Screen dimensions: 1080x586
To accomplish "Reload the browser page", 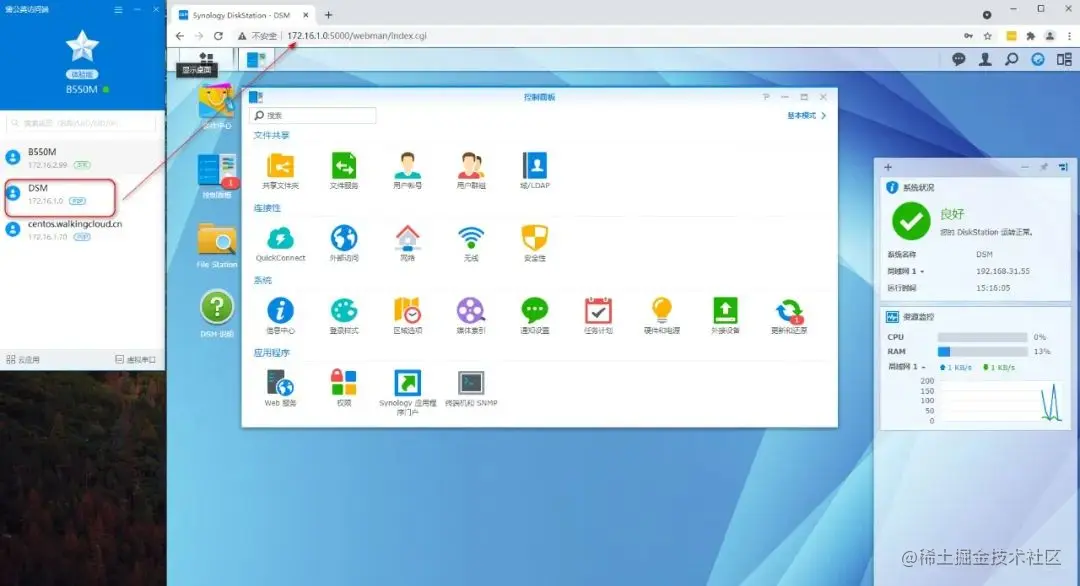I will (x=218, y=36).
